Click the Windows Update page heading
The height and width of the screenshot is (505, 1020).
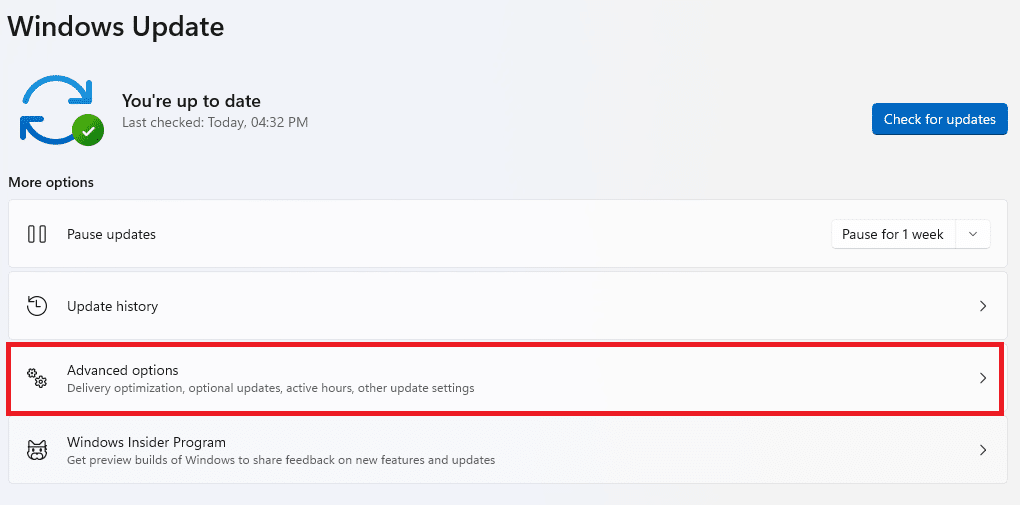(116, 26)
